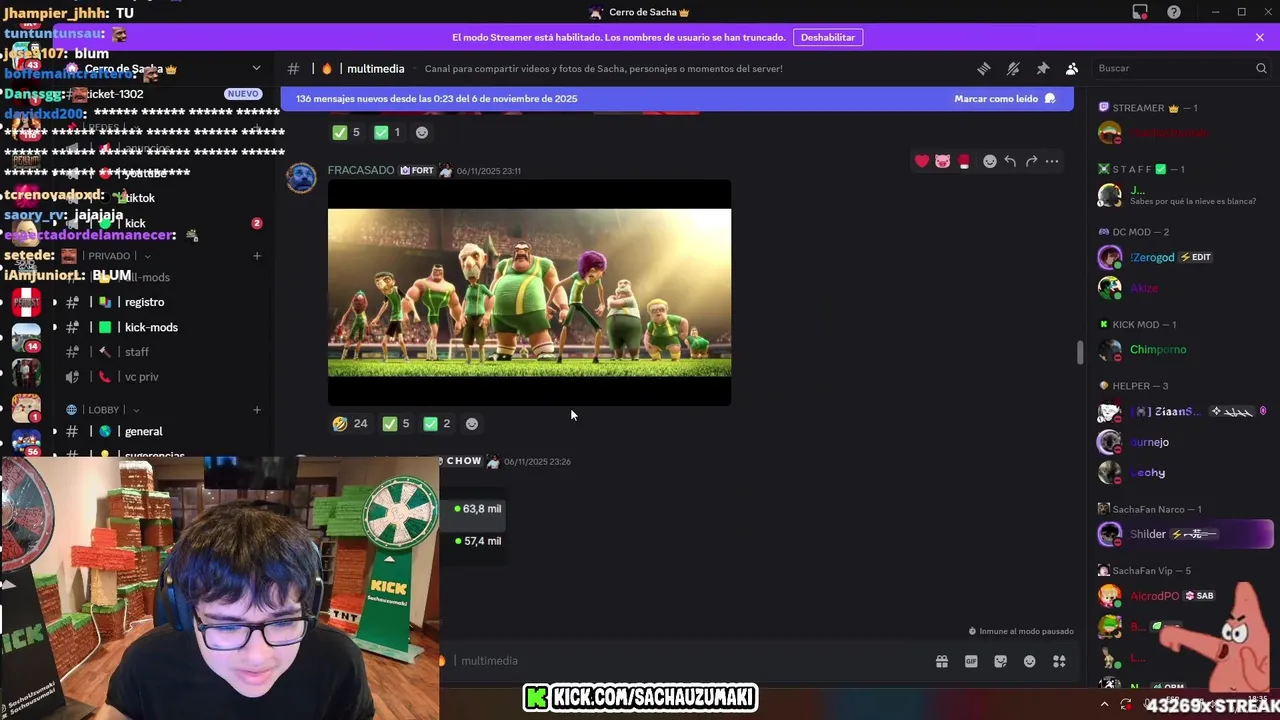This screenshot has width=1280, height=720.
Task: Open the emoji picker in message bar
Action: click(x=1030, y=661)
